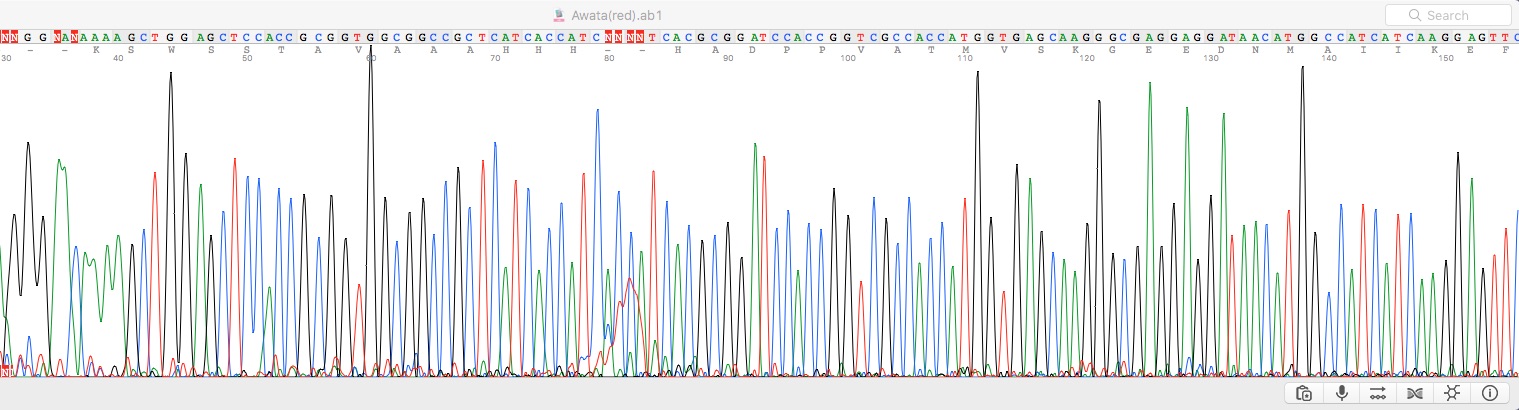Click ruler position label 150
The height and width of the screenshot is (410, 1519).
[1446, 58]
